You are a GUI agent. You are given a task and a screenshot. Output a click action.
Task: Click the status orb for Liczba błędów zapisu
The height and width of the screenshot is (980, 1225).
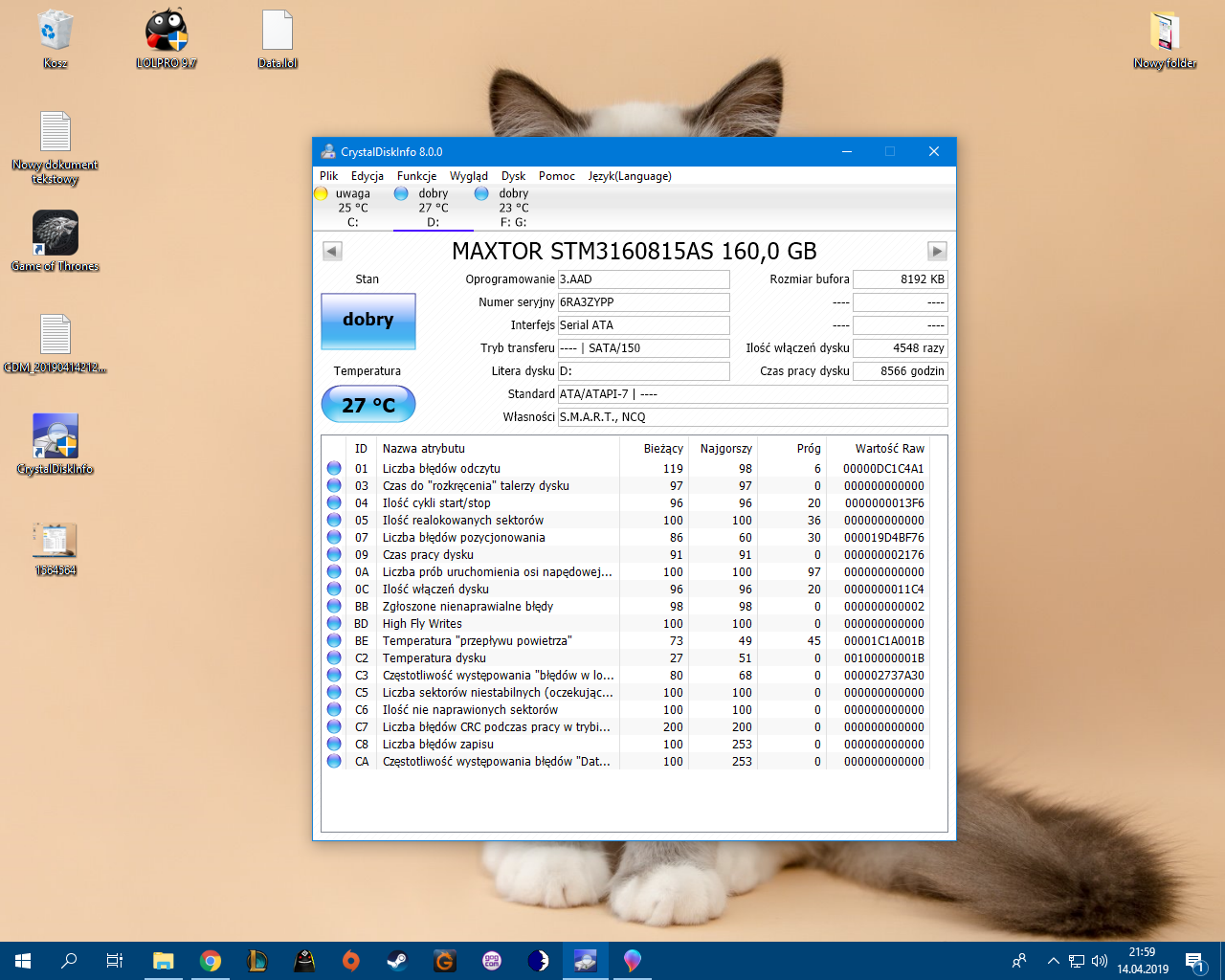click(334, 745)
